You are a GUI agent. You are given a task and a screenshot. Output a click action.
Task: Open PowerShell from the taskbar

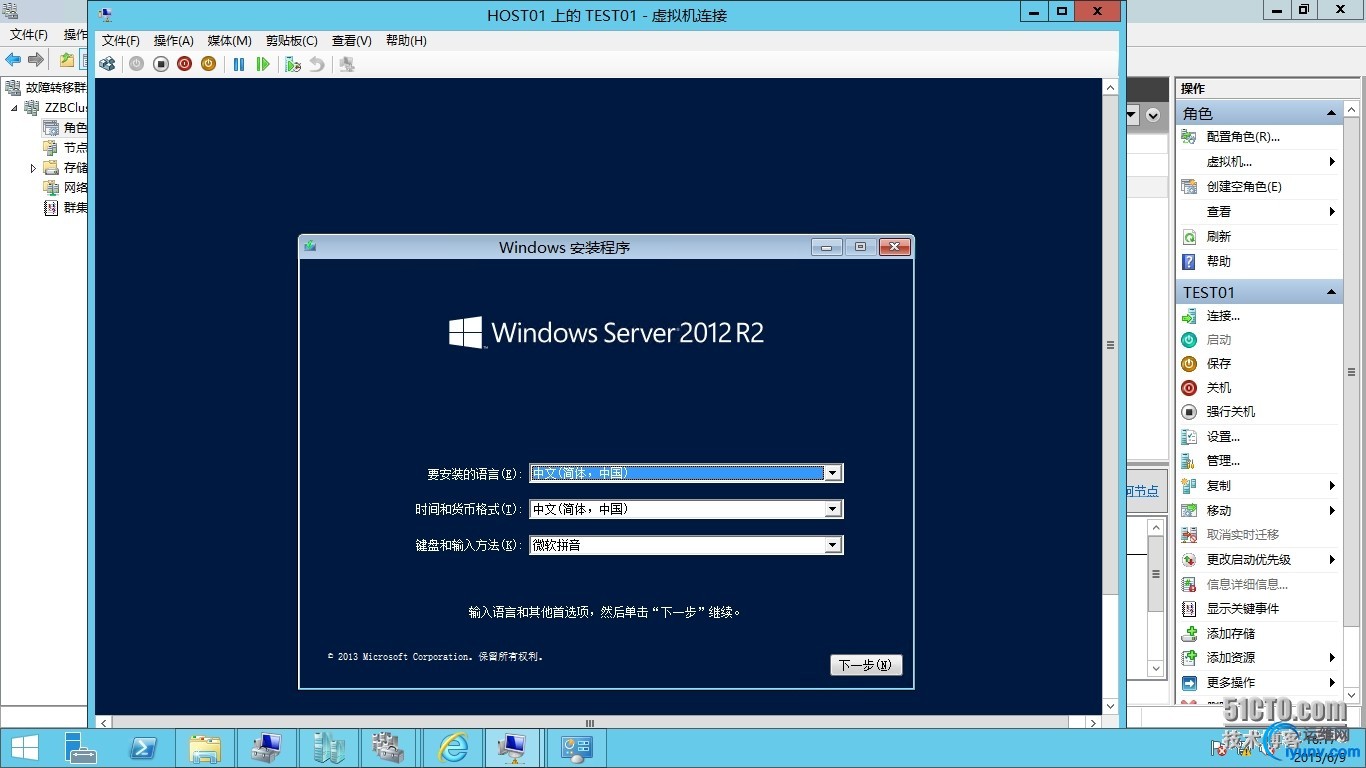point(142,748)
